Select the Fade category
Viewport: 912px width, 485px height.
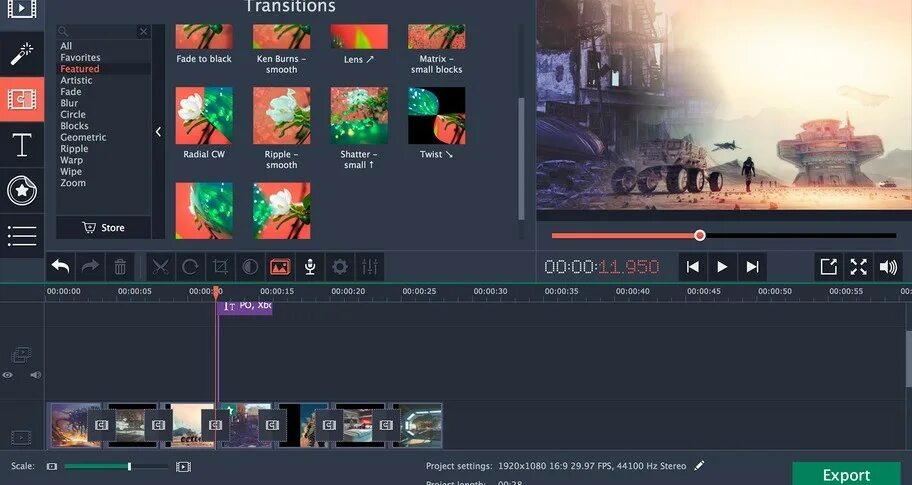71,92
